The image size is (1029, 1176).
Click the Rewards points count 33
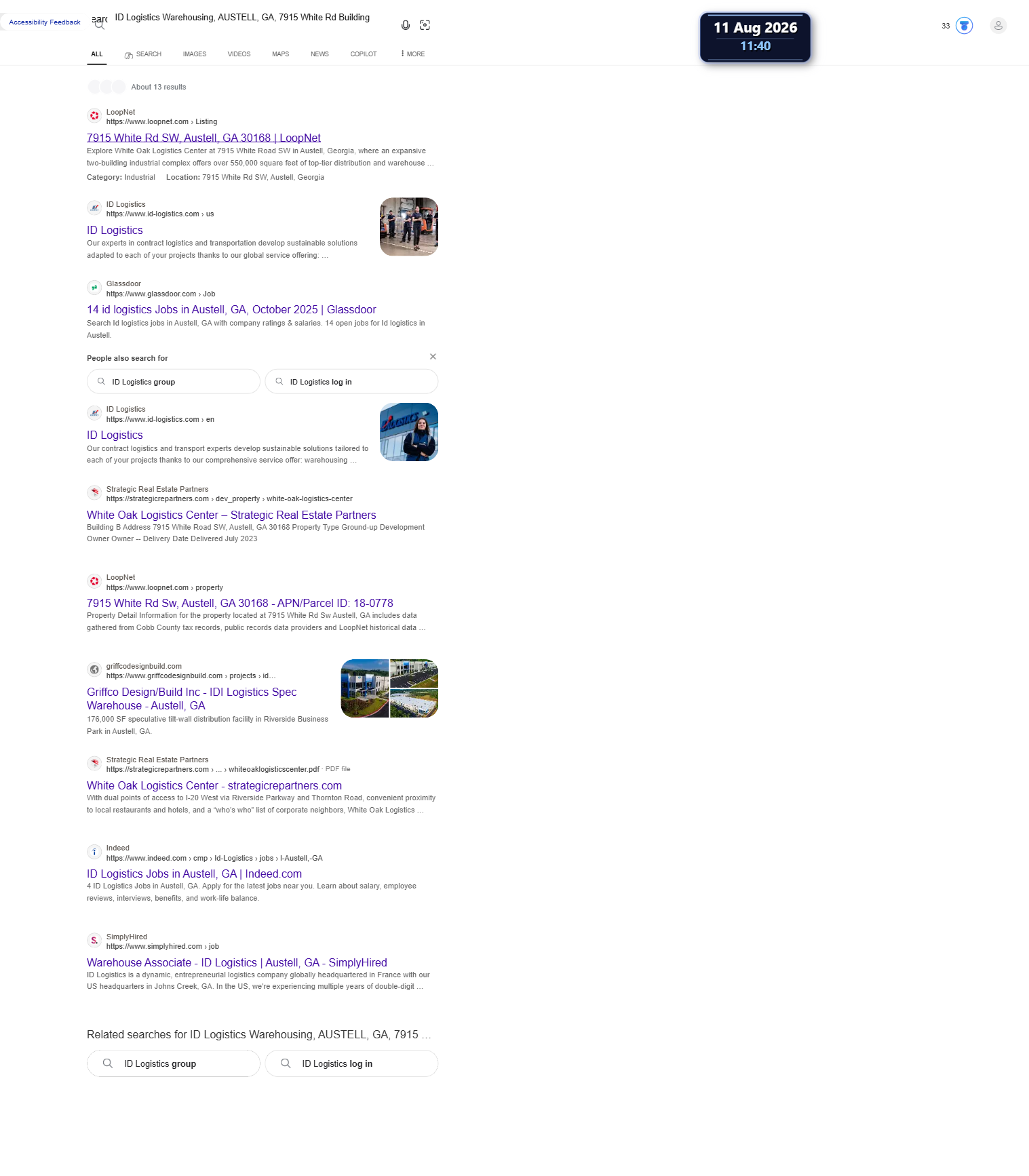click(x=946, y=26)
